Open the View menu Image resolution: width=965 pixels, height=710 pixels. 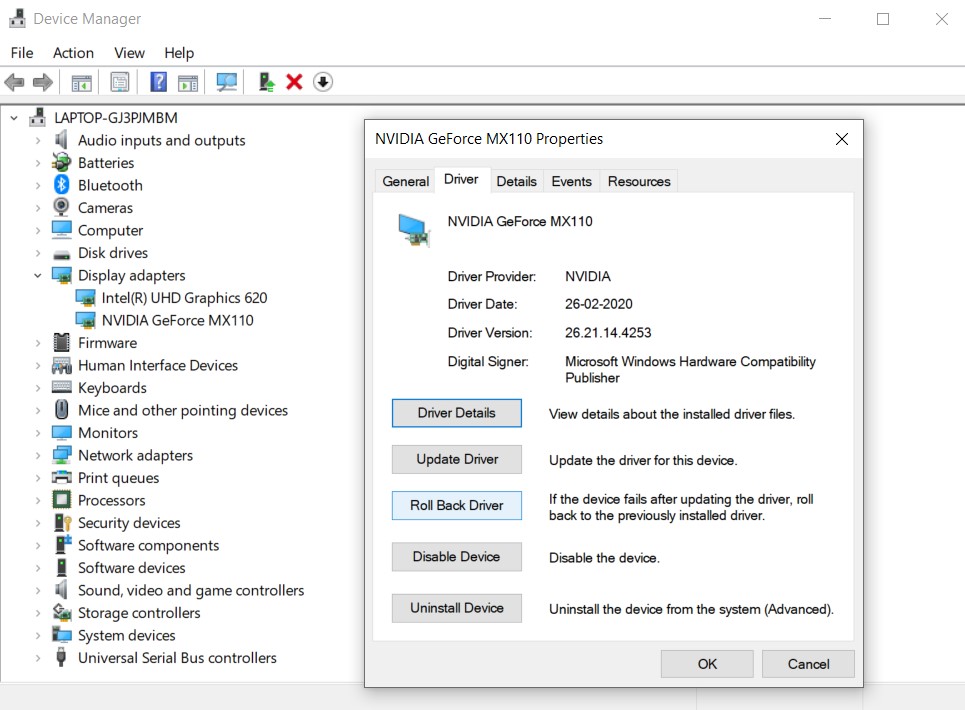(129, 53)
